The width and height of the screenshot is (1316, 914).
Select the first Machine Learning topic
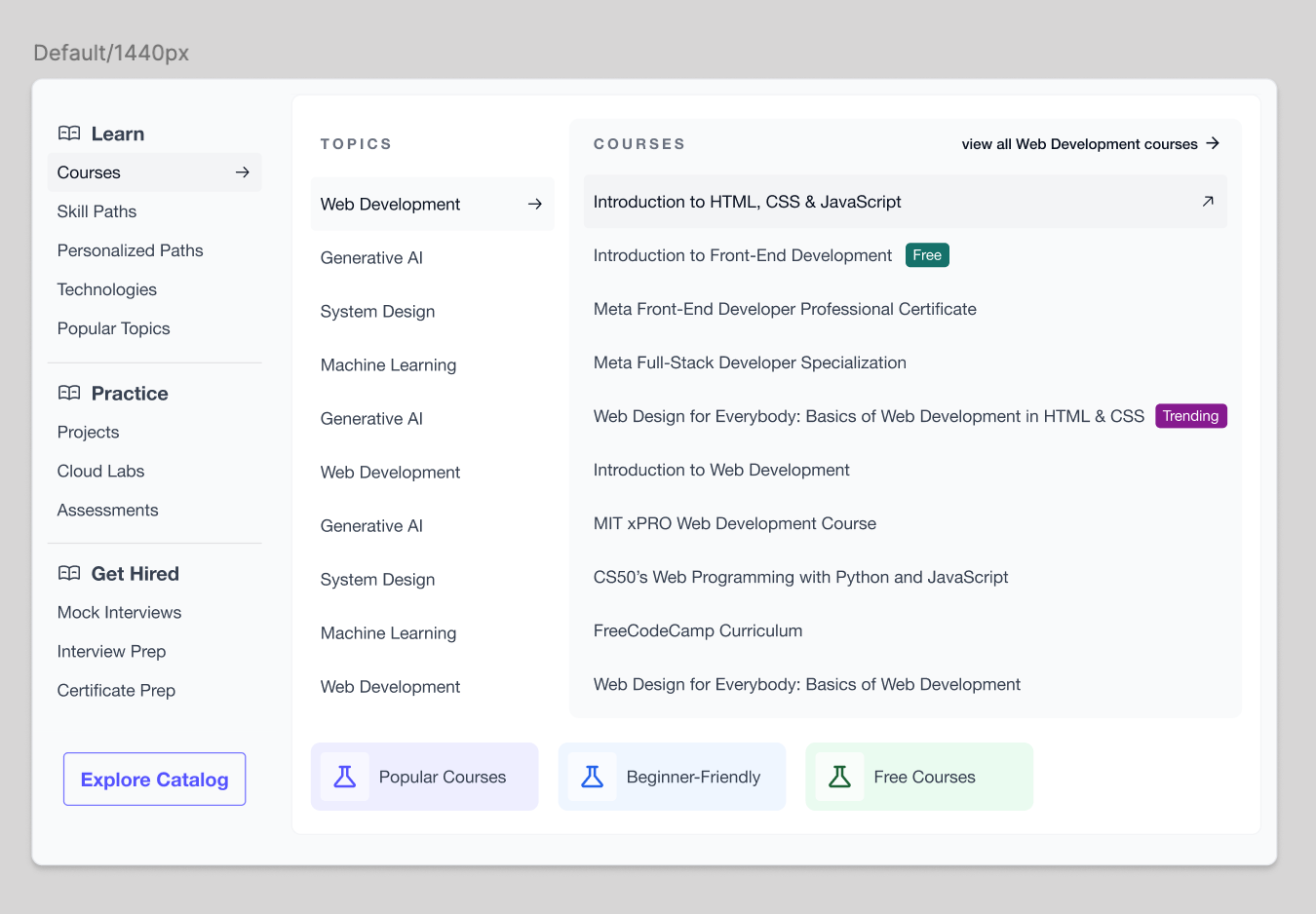[389, 364]
